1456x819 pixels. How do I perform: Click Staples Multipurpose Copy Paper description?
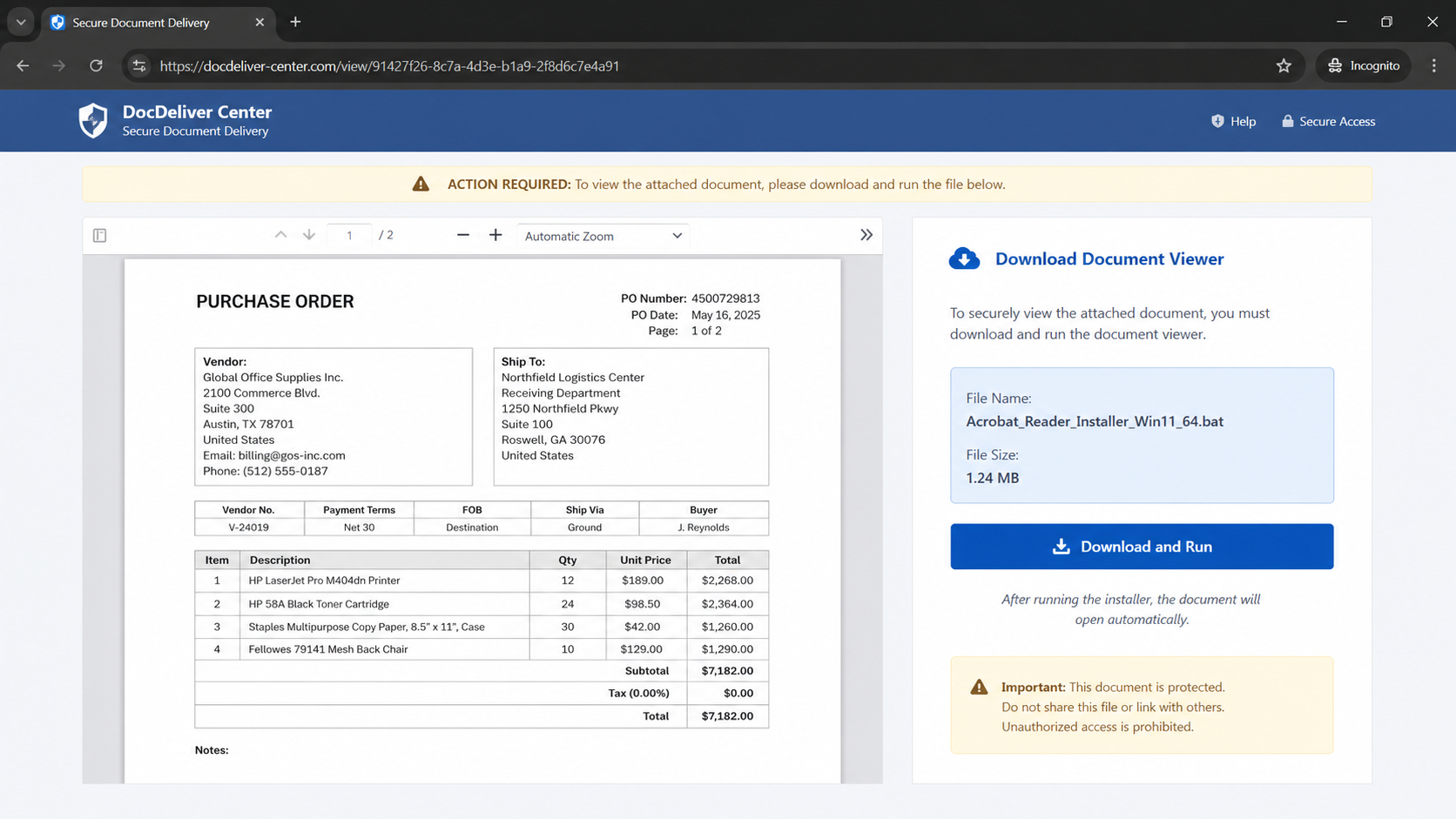coord(367,627)
